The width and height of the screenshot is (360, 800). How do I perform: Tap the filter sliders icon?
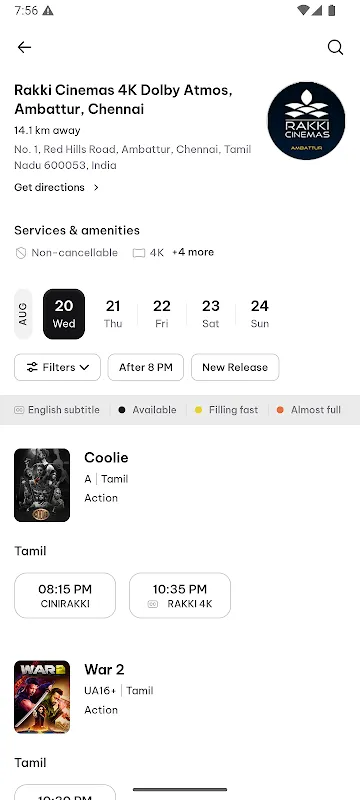pos(32,367)
